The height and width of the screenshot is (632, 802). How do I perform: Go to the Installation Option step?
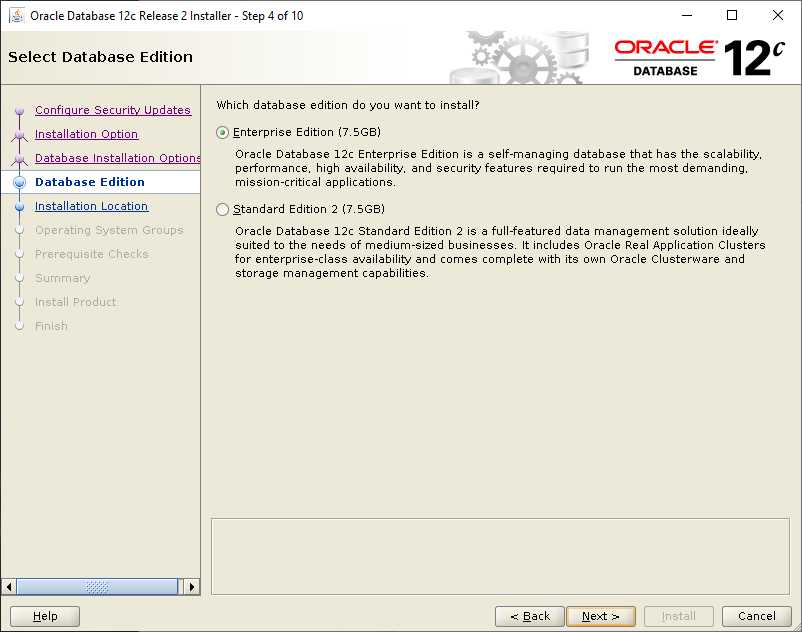86,134
